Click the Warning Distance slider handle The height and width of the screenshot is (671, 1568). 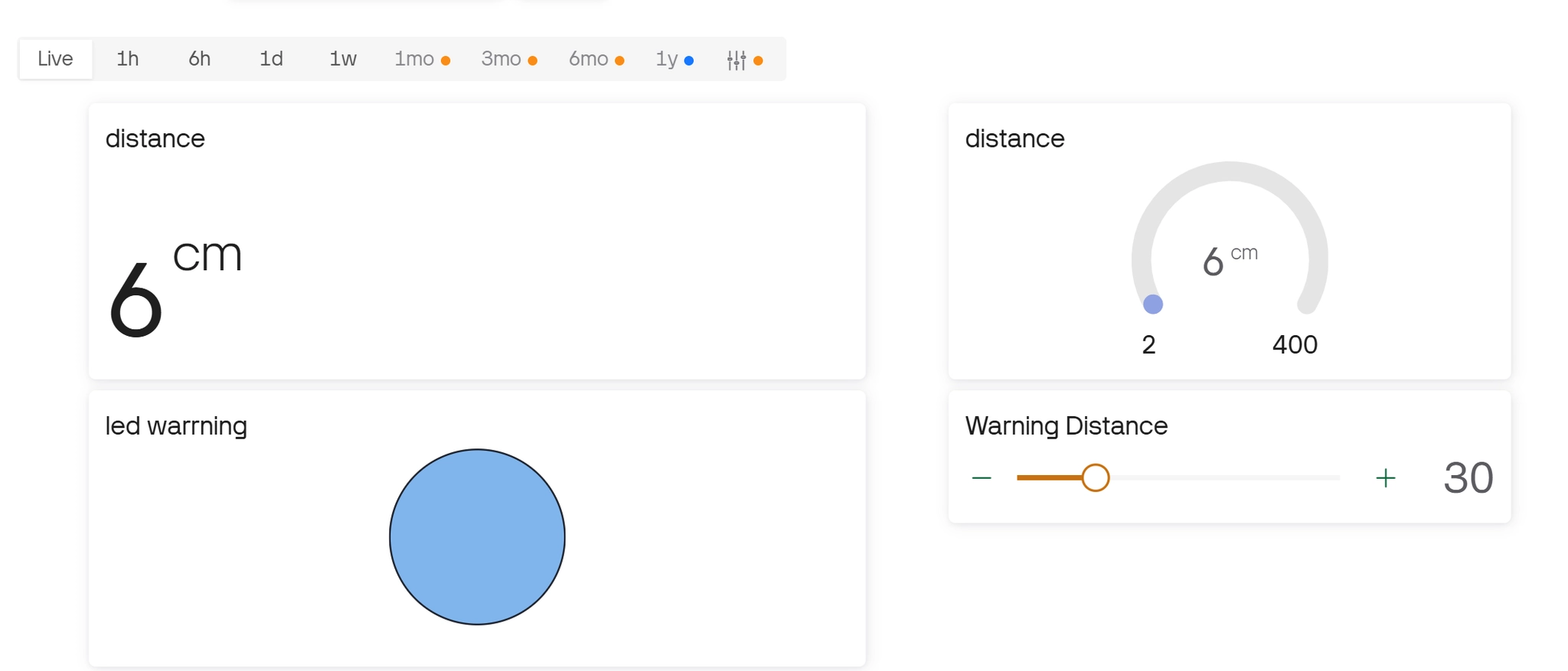(x=1096, y=477)
